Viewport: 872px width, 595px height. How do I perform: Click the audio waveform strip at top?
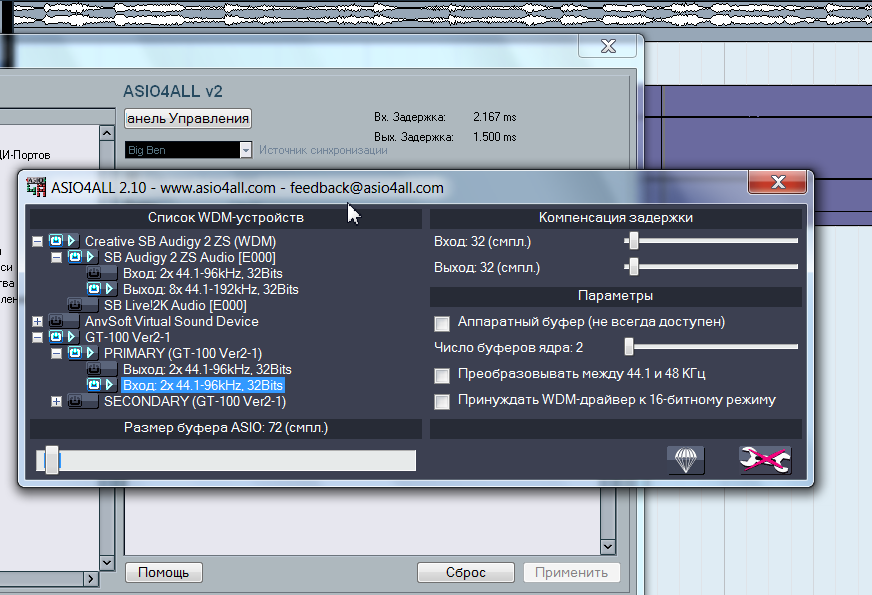click(x=442, y=14)
